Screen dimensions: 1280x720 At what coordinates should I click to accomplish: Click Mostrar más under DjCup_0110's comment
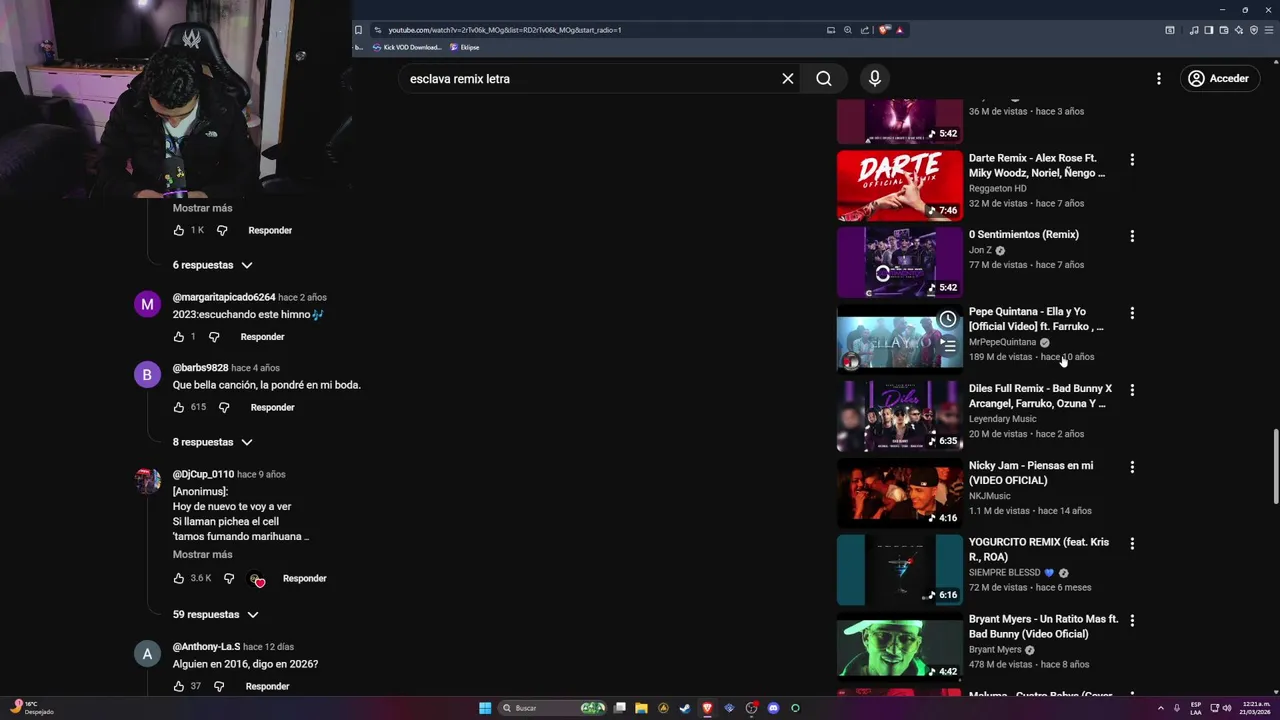[x=202, y=554]
